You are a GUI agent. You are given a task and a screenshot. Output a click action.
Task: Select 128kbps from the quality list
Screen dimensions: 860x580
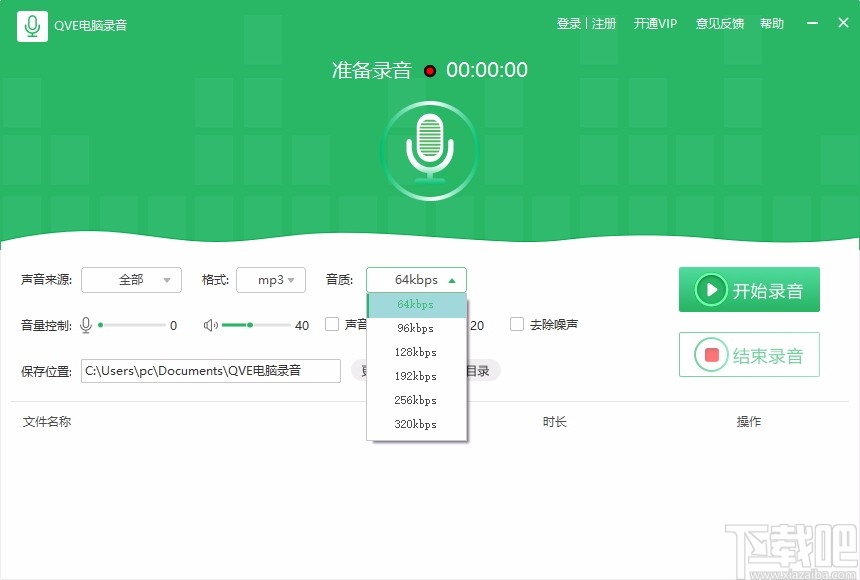click(x=416, y=352)
